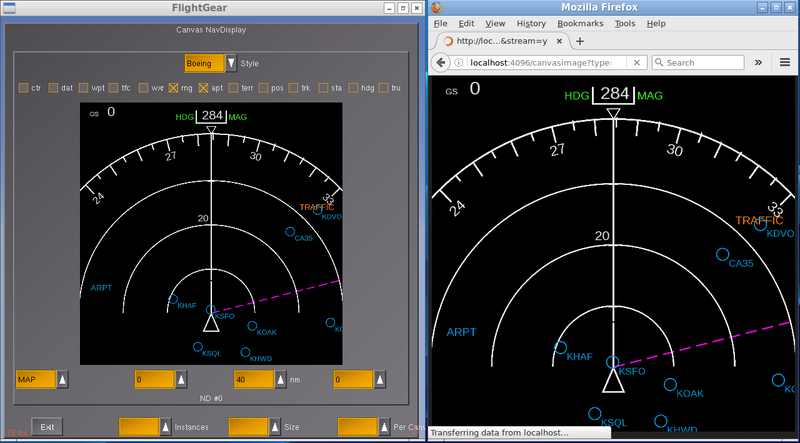Toggle the tru checkbox
The width and height of the screenshot is (800, 443).
(384, 88)
